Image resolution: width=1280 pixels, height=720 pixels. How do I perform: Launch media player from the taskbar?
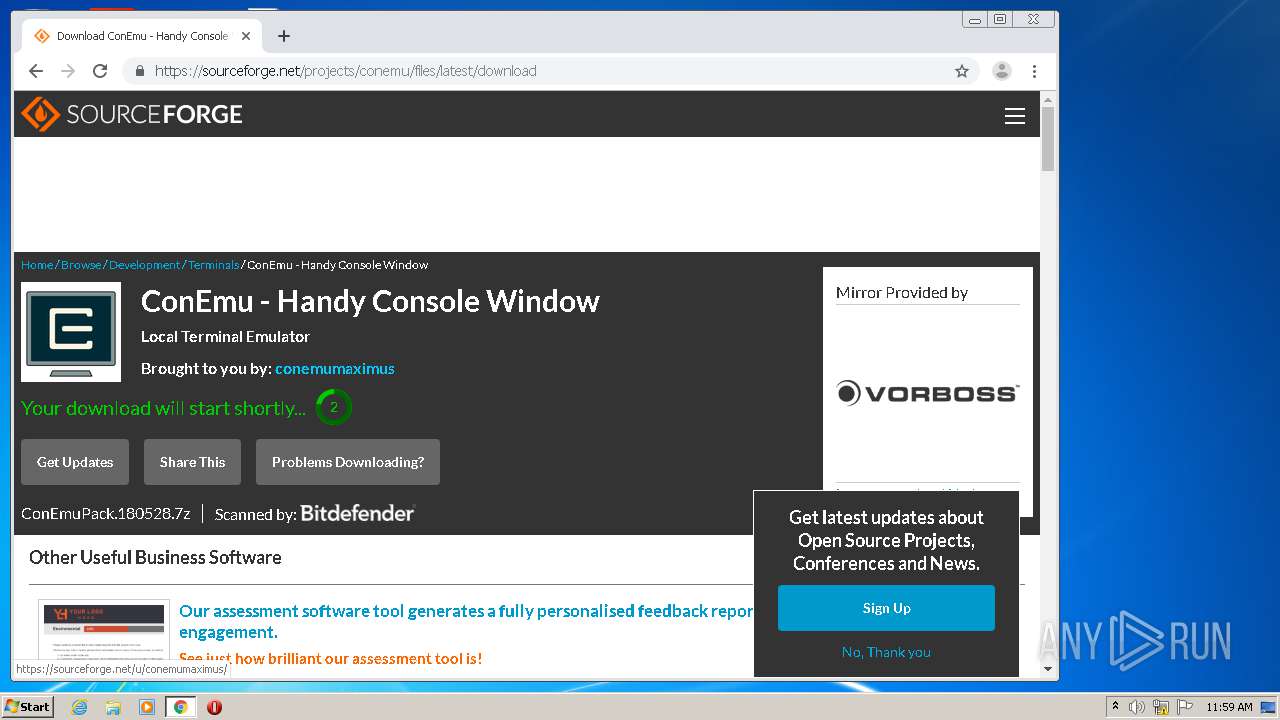(147, 707)
